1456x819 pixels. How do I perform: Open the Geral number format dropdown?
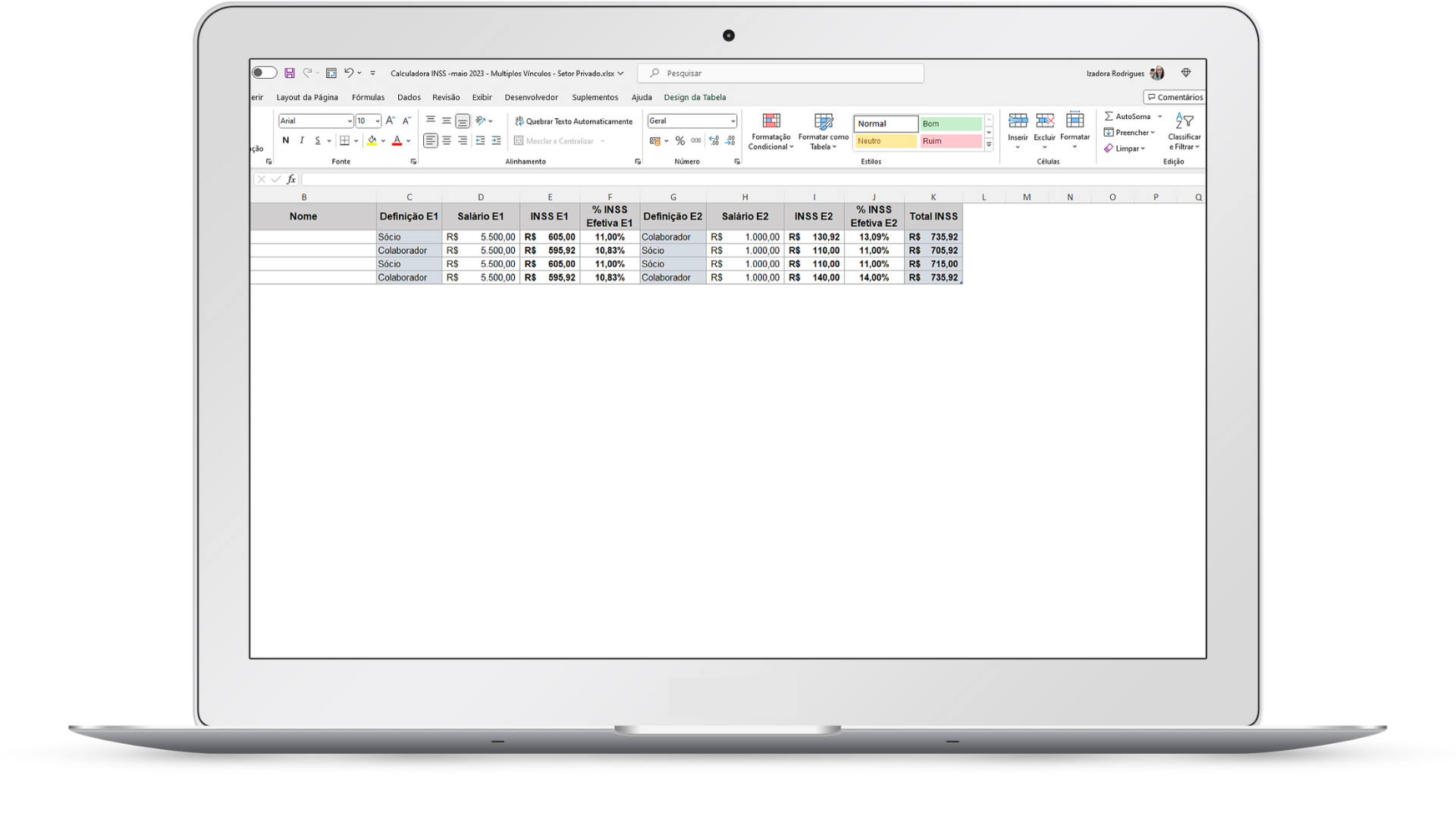coord(733,121)
